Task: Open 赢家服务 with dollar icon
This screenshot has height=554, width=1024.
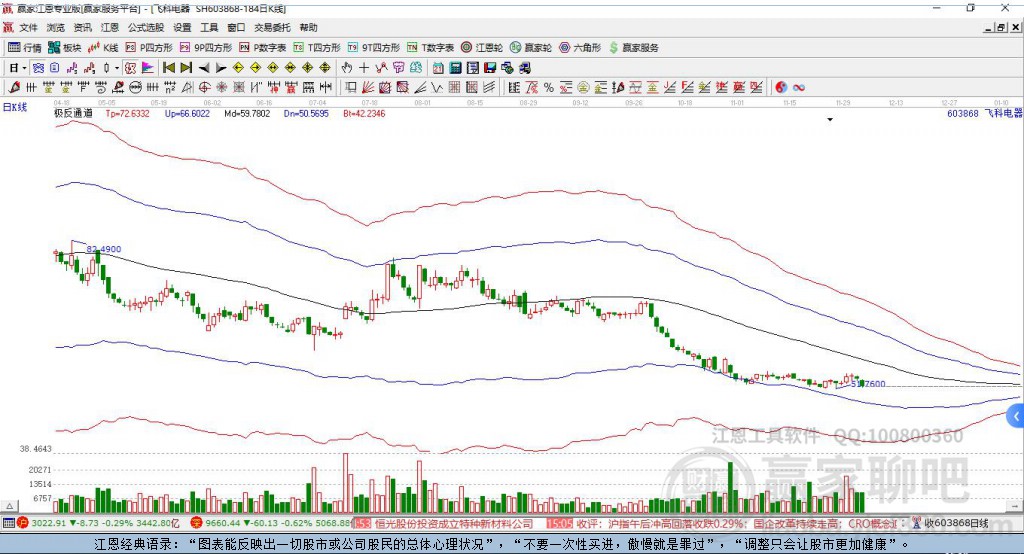Action: (x=633, y=48)
